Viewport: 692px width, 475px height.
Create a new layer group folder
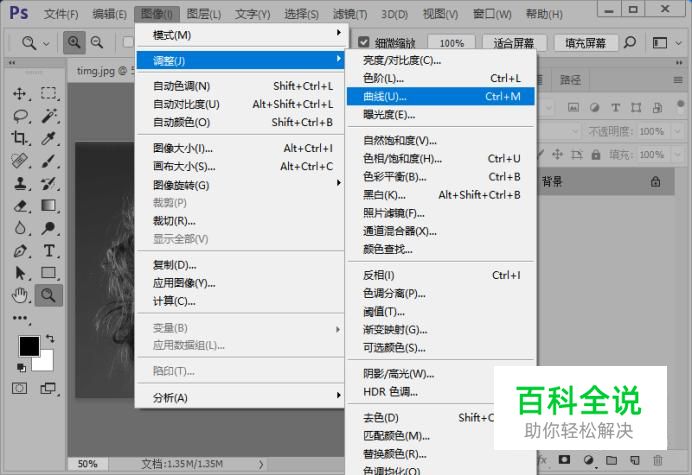click(611, 460)
